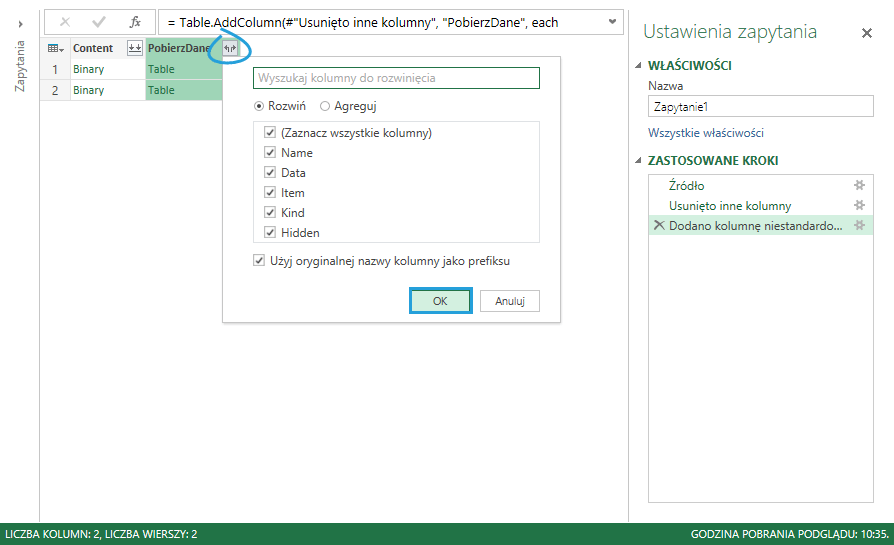Select Binary cell in row 1
Image resolution: width=894 pixels, height=545 pixels.
(x=108, y=69)
